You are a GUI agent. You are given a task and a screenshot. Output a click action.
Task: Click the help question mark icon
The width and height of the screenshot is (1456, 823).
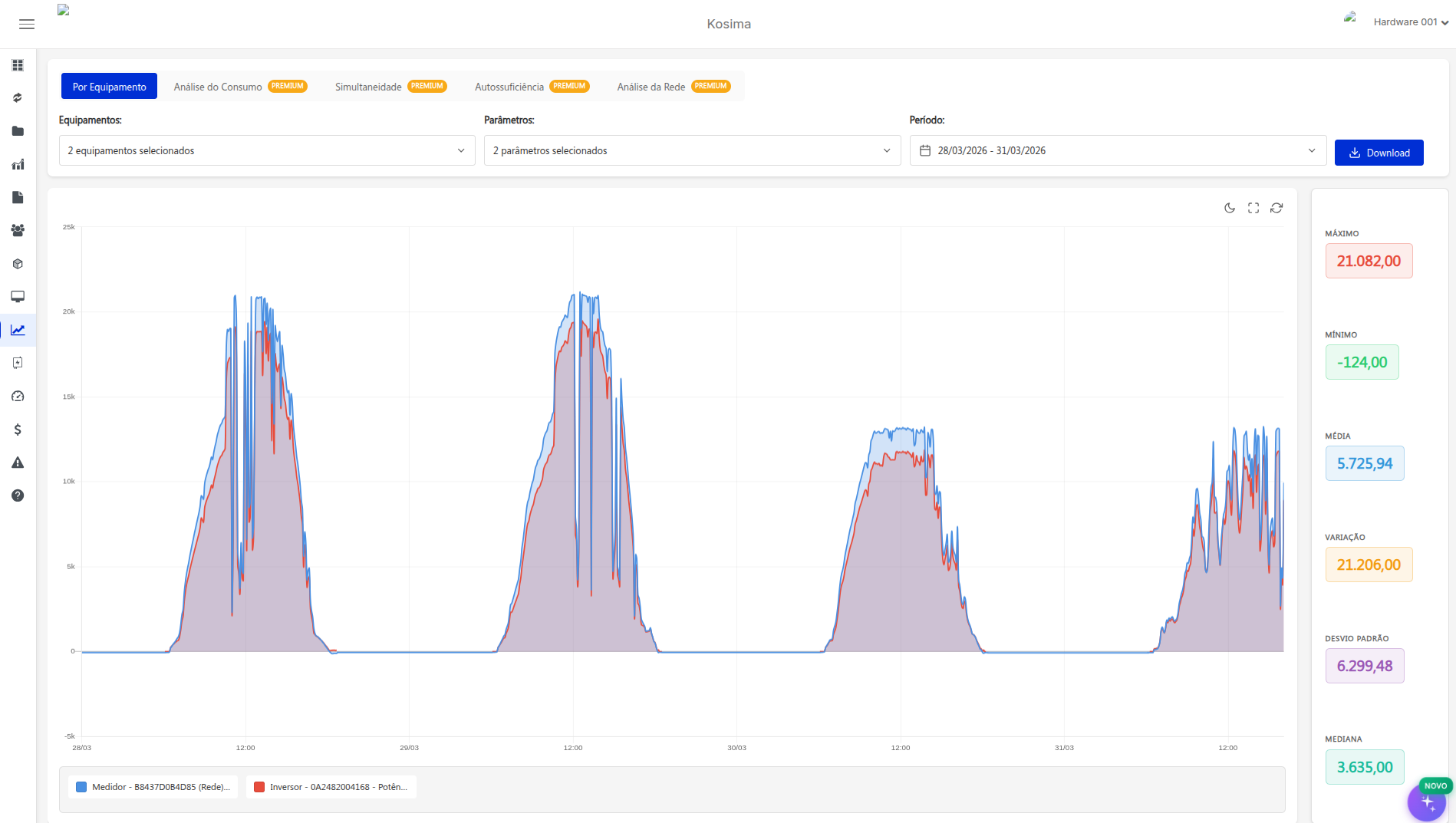pyautogui.click(x=18, y=495)
